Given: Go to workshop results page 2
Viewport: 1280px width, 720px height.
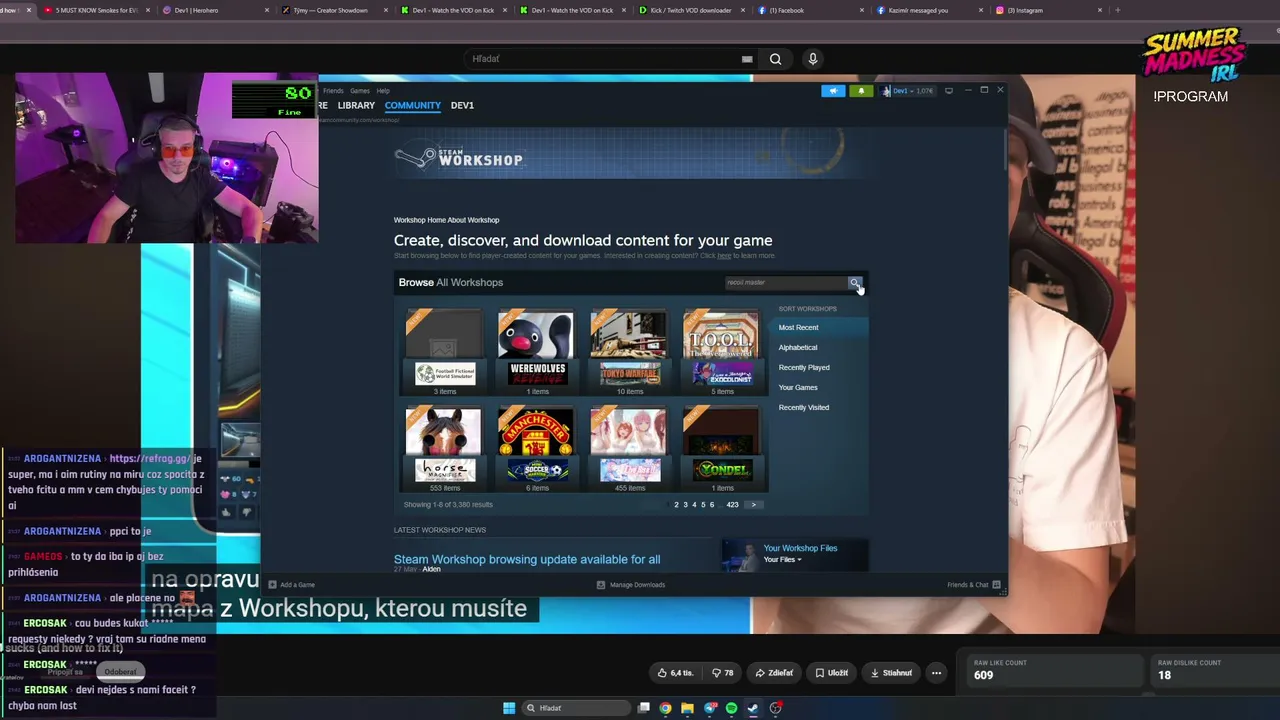Looking at the screenshot, I should [676, 505].
